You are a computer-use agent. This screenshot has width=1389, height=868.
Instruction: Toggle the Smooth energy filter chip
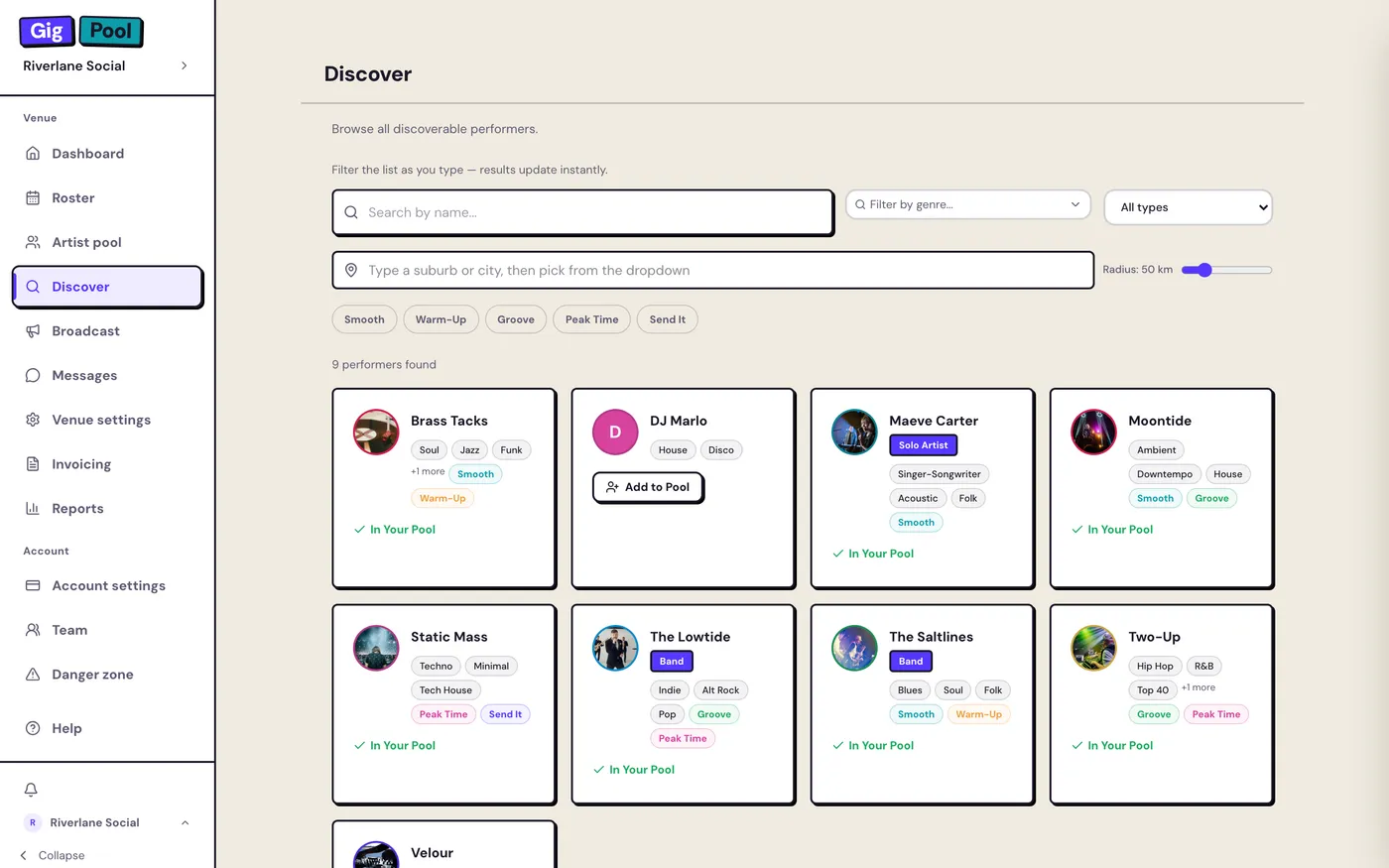coord(364,319)
